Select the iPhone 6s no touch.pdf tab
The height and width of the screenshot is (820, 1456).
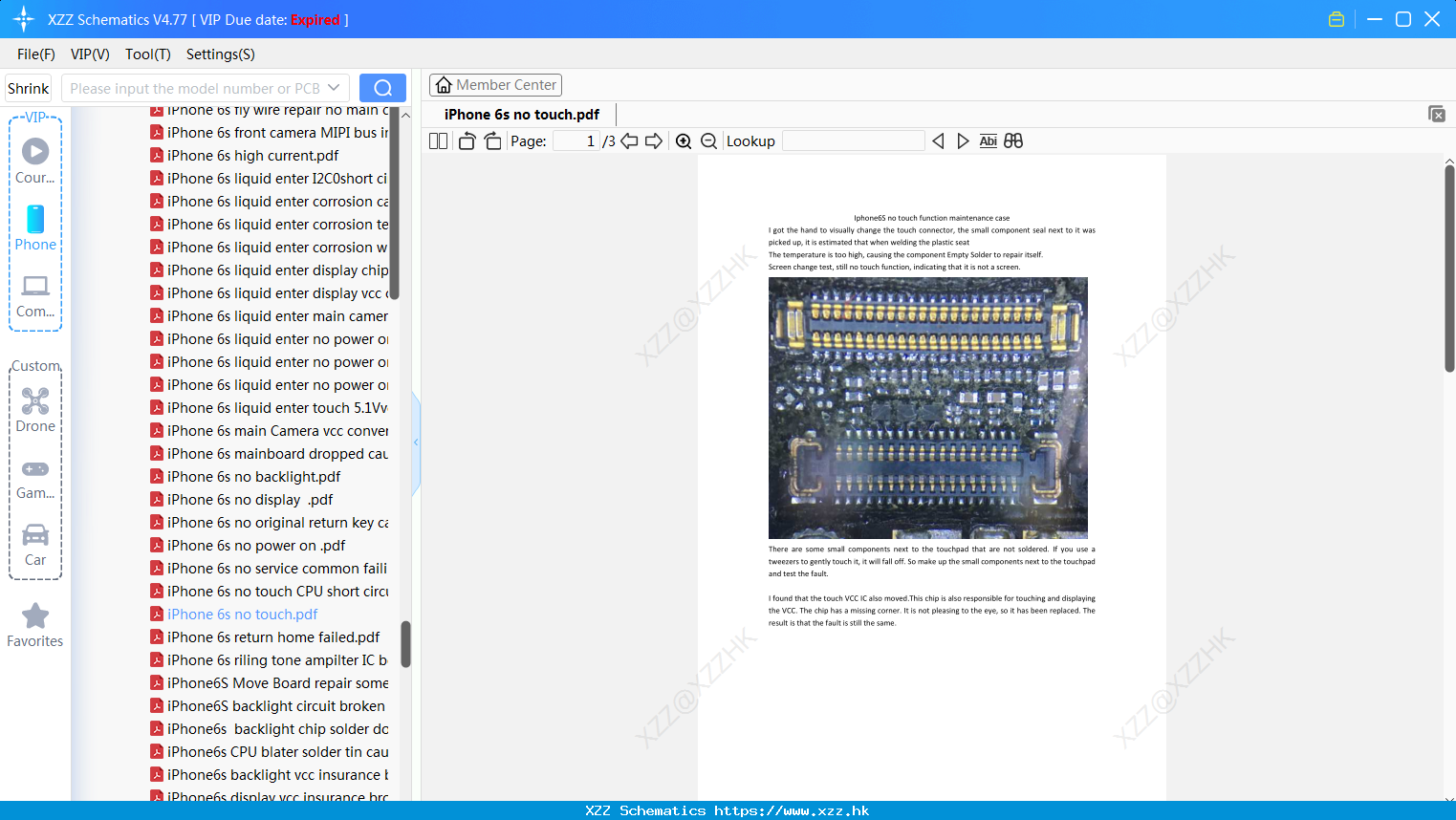[x=522, y=115]
